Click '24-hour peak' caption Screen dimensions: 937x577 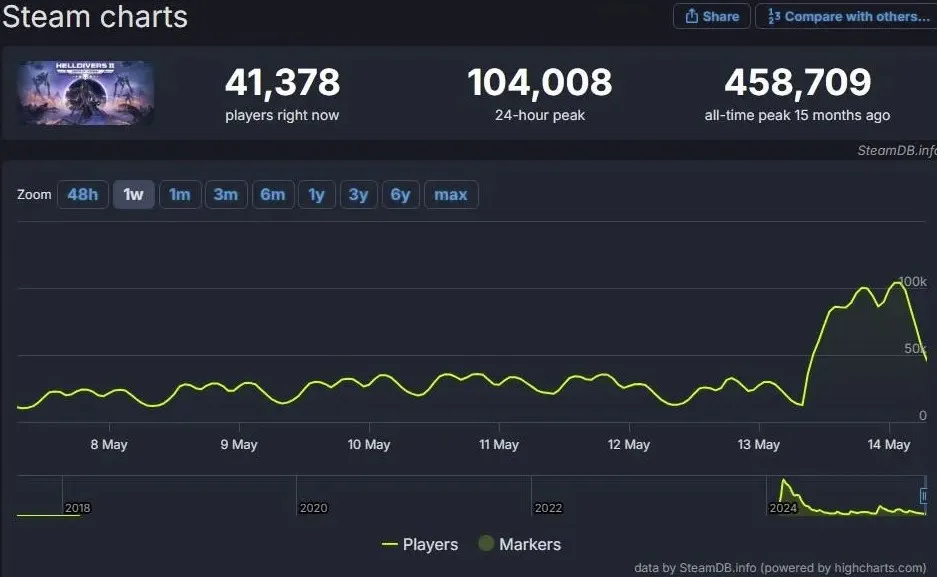(x=540, y=115)
